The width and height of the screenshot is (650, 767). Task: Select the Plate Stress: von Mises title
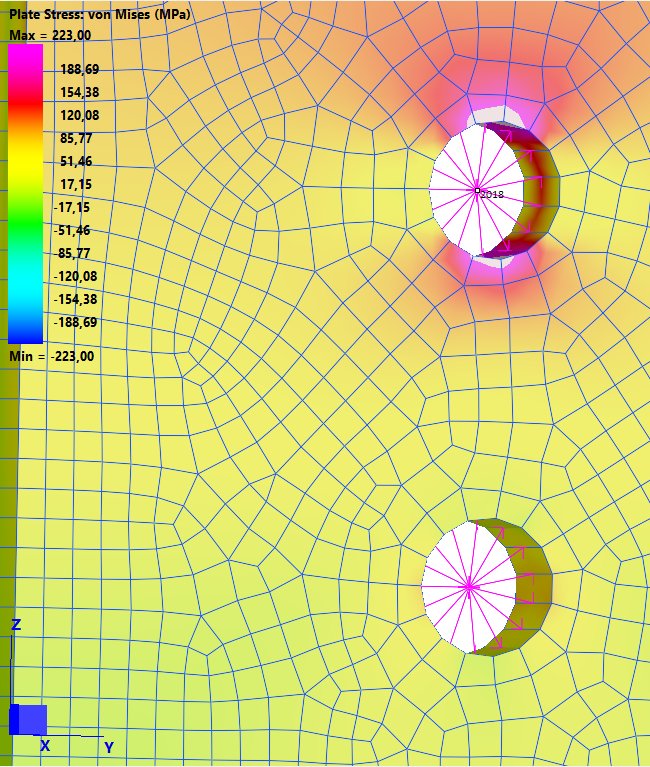[x=100, y=15]
